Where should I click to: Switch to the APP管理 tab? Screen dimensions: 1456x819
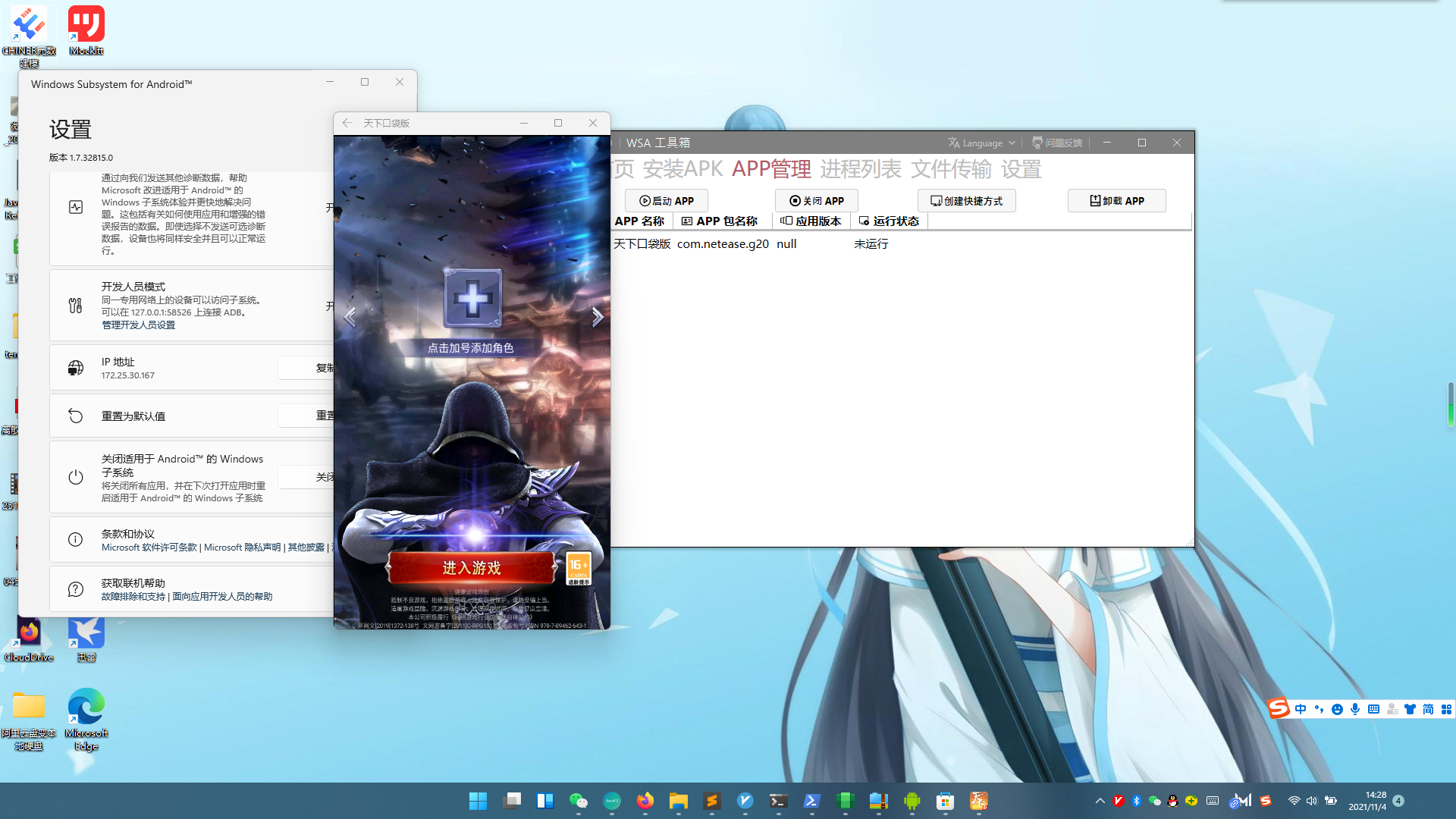771,169
